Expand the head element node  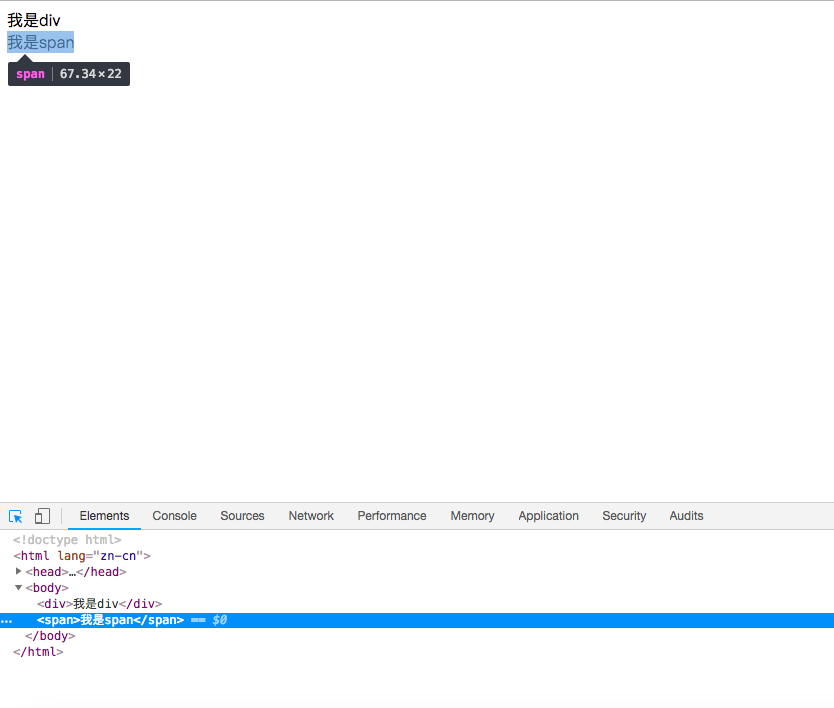click(19, 571)
